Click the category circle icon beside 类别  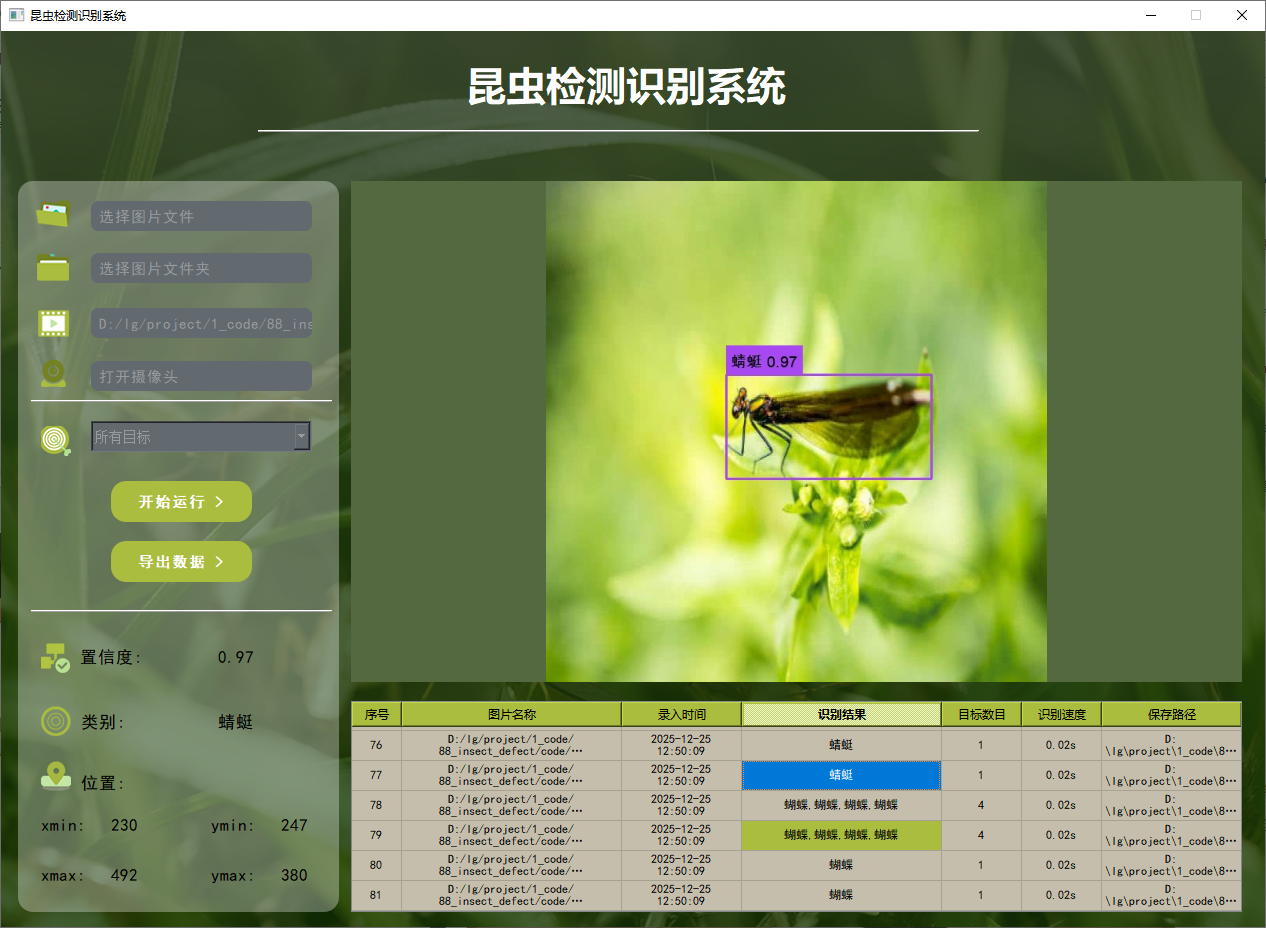click(x=55, y=721)
